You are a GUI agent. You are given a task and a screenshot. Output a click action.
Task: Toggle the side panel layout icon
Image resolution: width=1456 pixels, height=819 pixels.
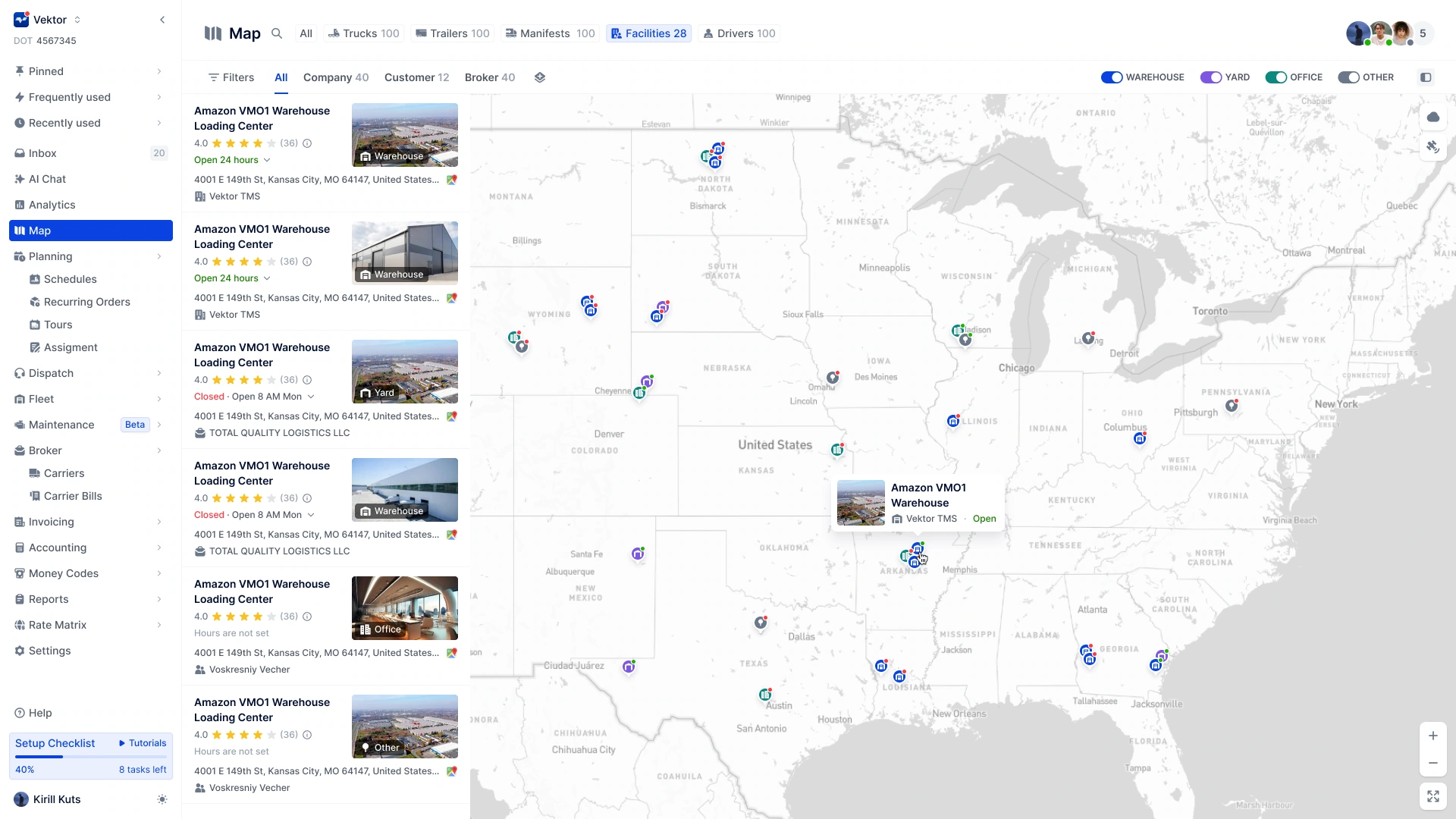(1426, 77)
